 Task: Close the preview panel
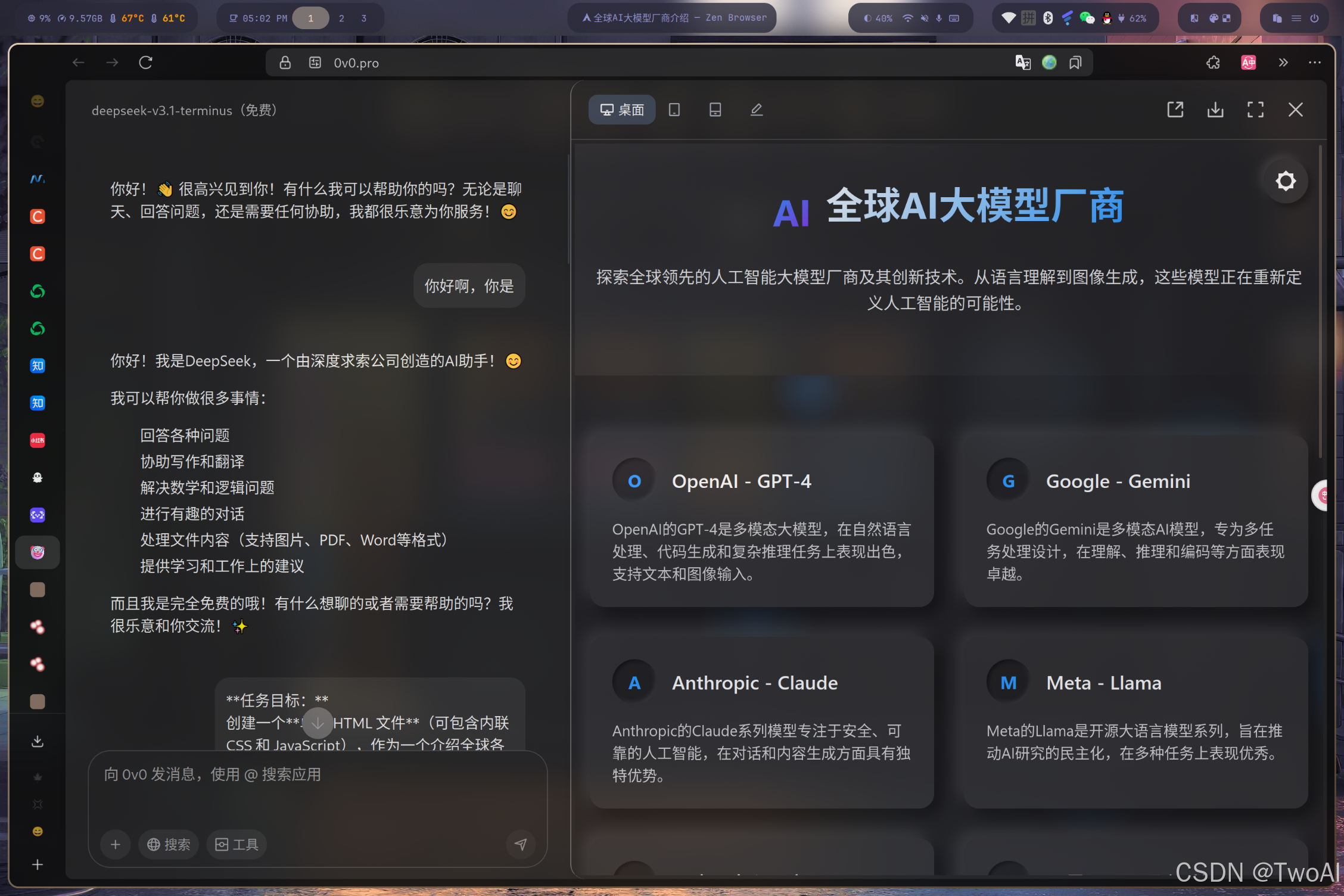tap(1296, 110)
